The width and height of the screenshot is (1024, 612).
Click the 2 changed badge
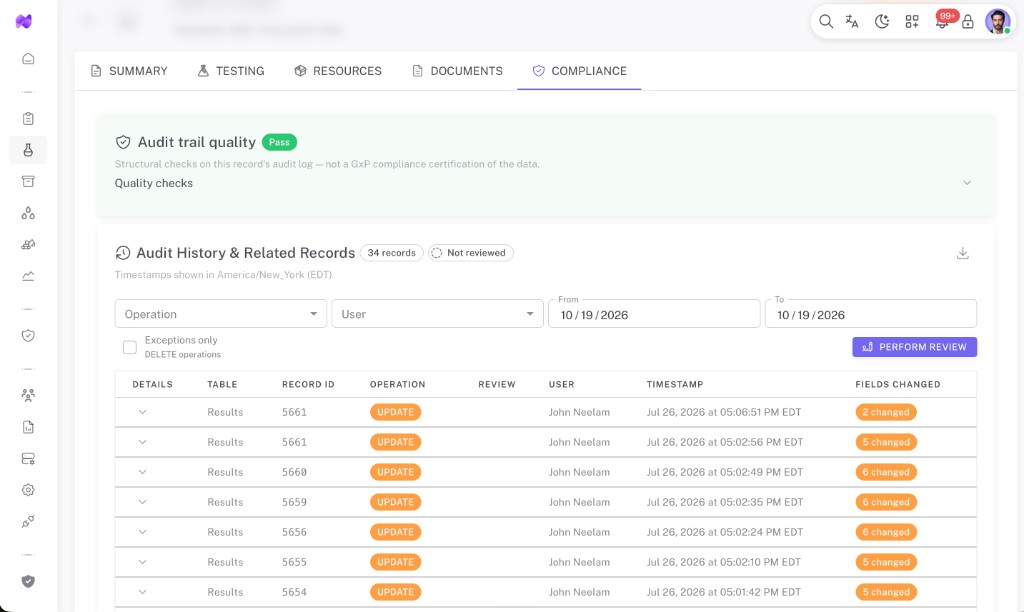coord(886,412)
